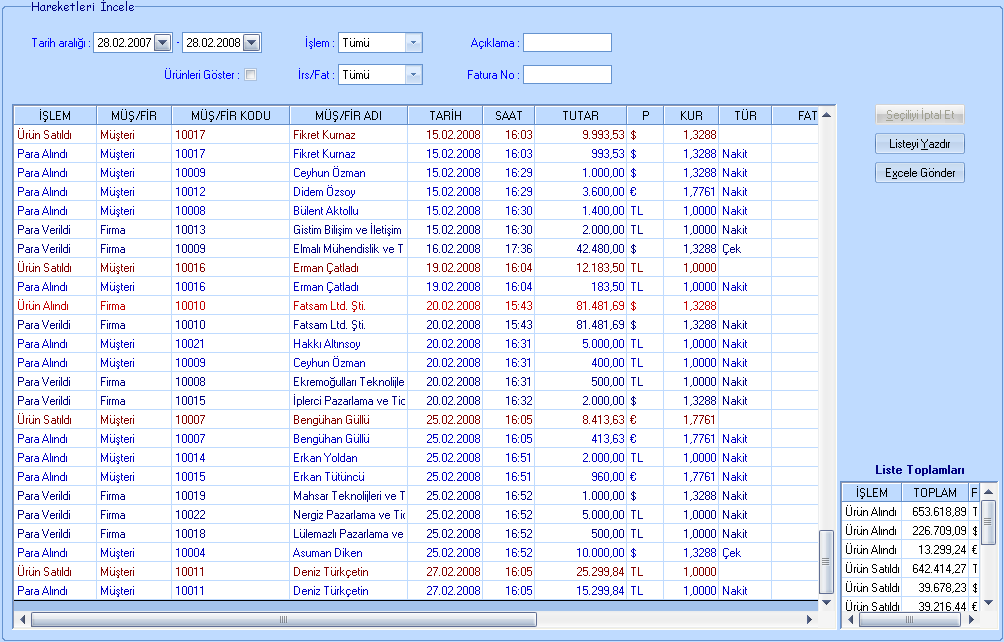Viewport: 1004px width, 642px height.
Task: Toggle the Ürünleri Göster checkbox
Action: (251, 75)
